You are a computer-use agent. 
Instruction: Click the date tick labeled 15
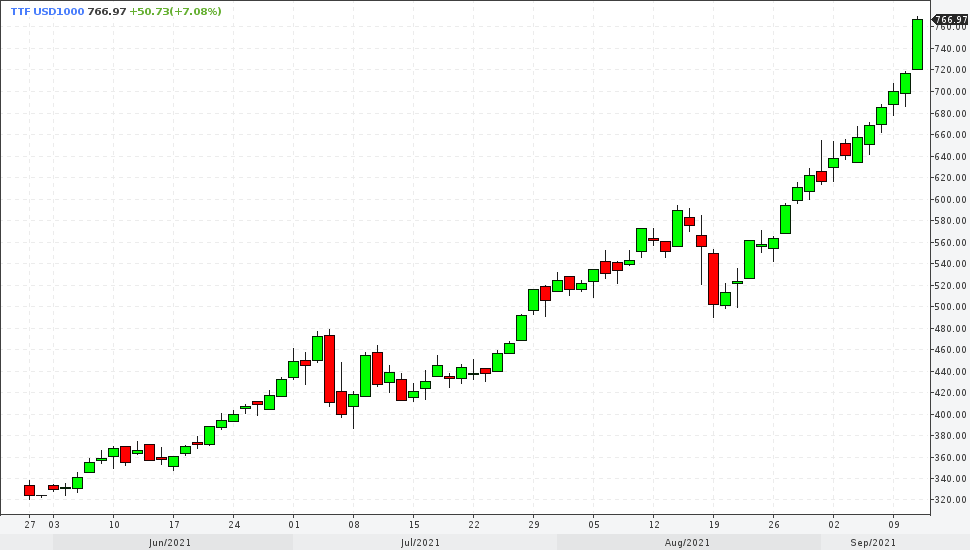coord(414,525)
